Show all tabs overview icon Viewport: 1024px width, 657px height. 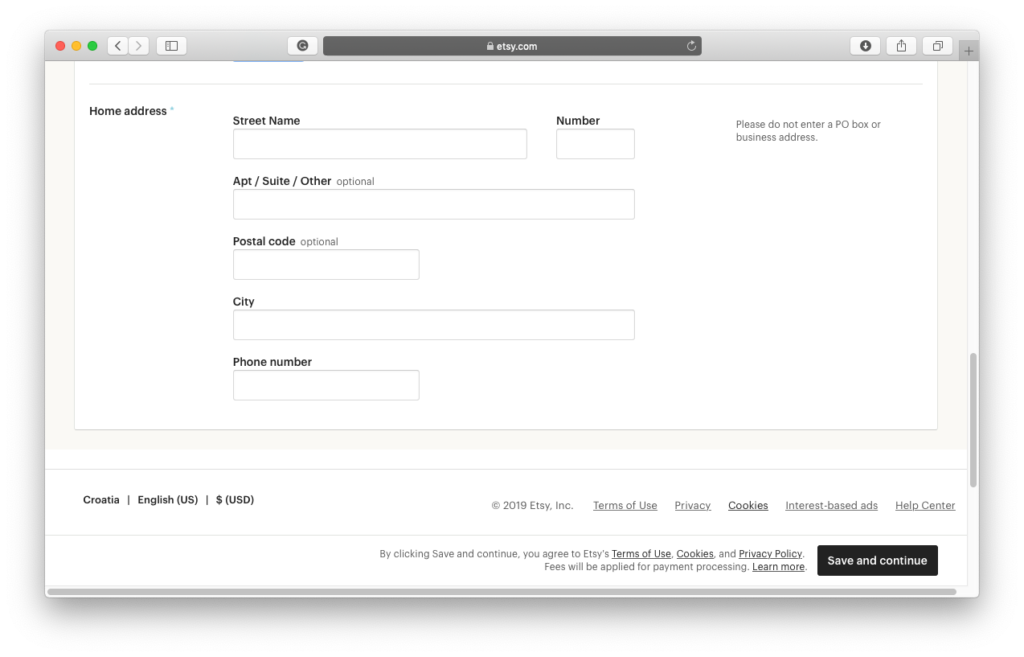coord(938,46)
